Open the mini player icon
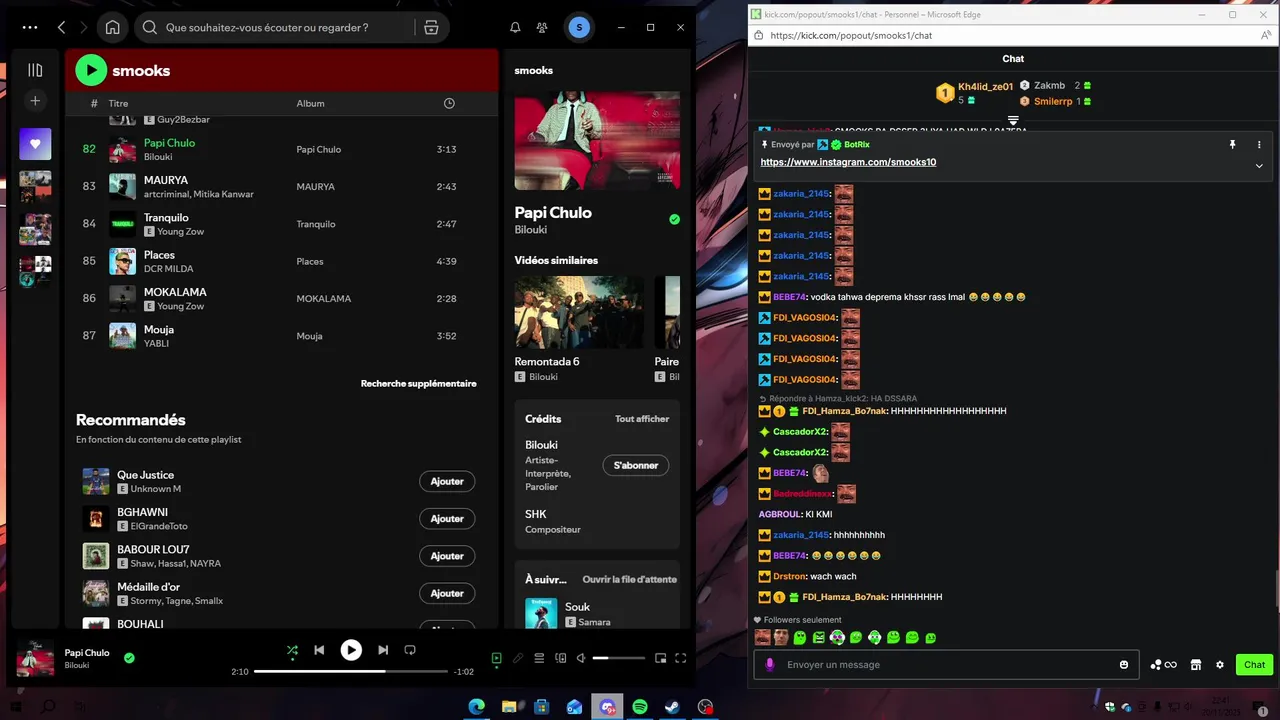1280x720 pixels. click(660, 658)
